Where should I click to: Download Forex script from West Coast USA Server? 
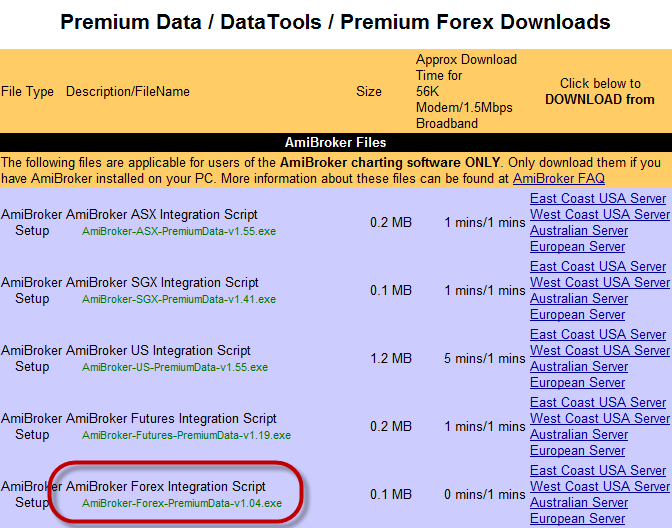[x=600, y=486]
